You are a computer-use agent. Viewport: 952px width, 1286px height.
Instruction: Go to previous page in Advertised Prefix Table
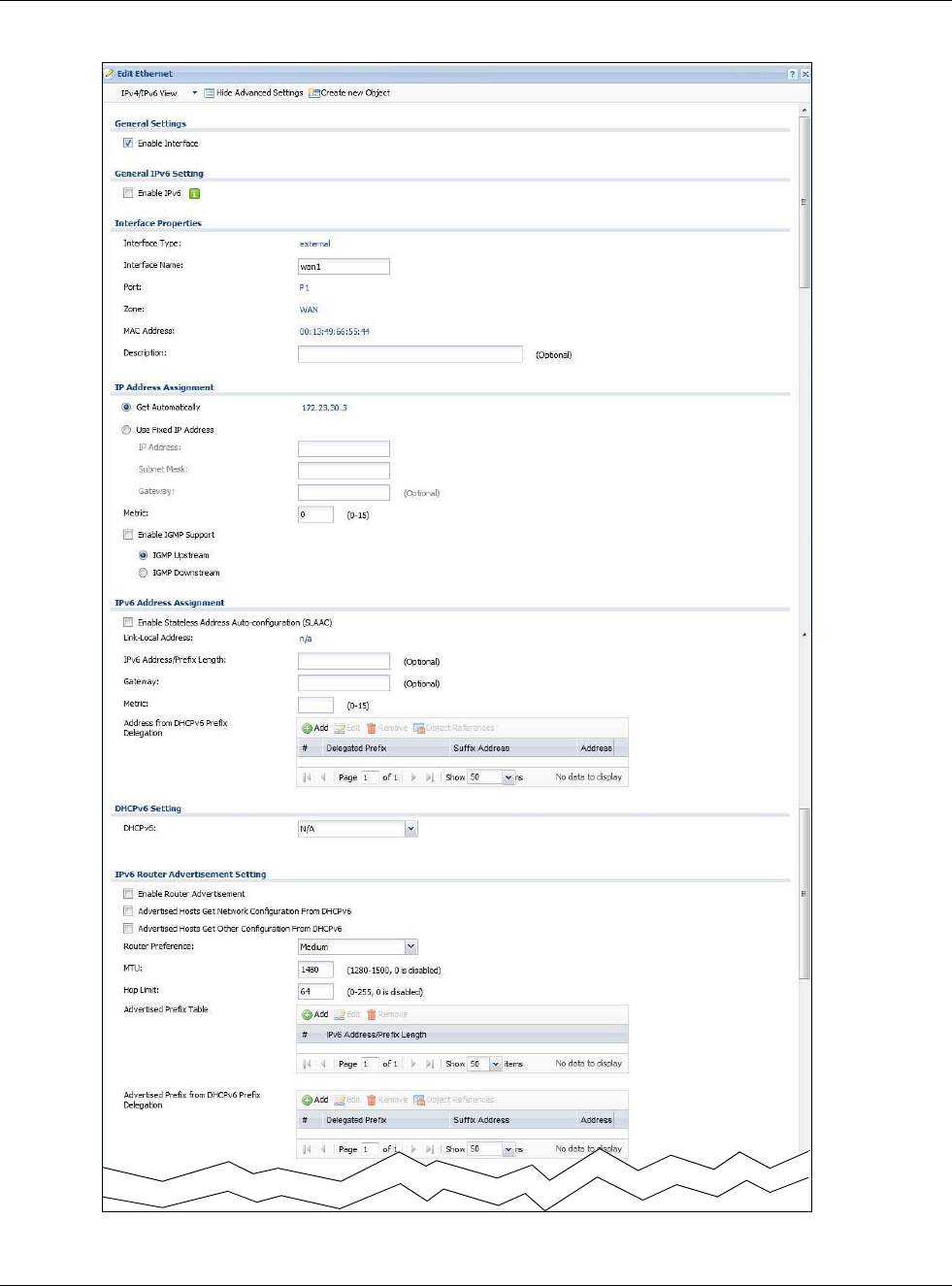[x=323, y=1064]
